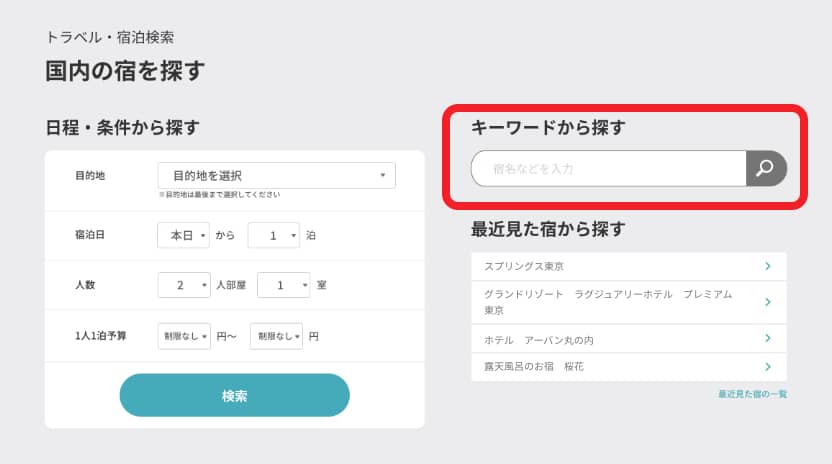Screen dimensions: 832x464
Task: Click chevron arrow next to スプリングス東京
Action: coord(767,266)
